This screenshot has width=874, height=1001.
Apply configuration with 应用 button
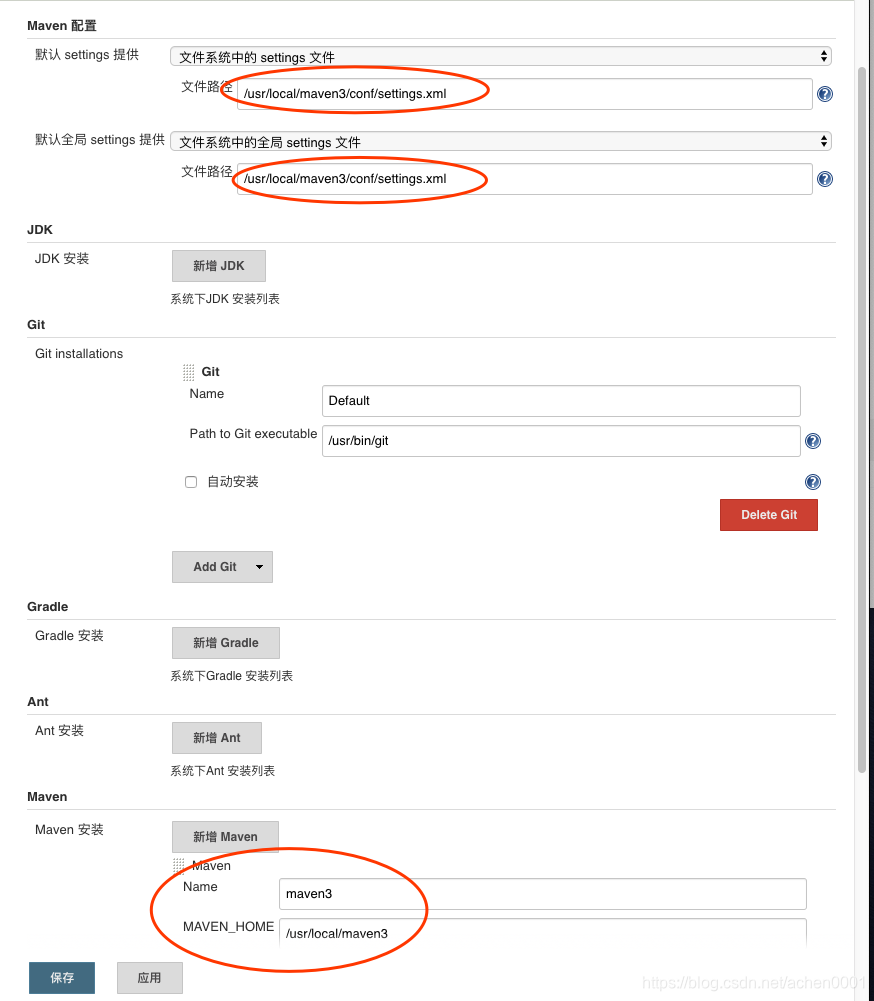click(x=150, y=978)
